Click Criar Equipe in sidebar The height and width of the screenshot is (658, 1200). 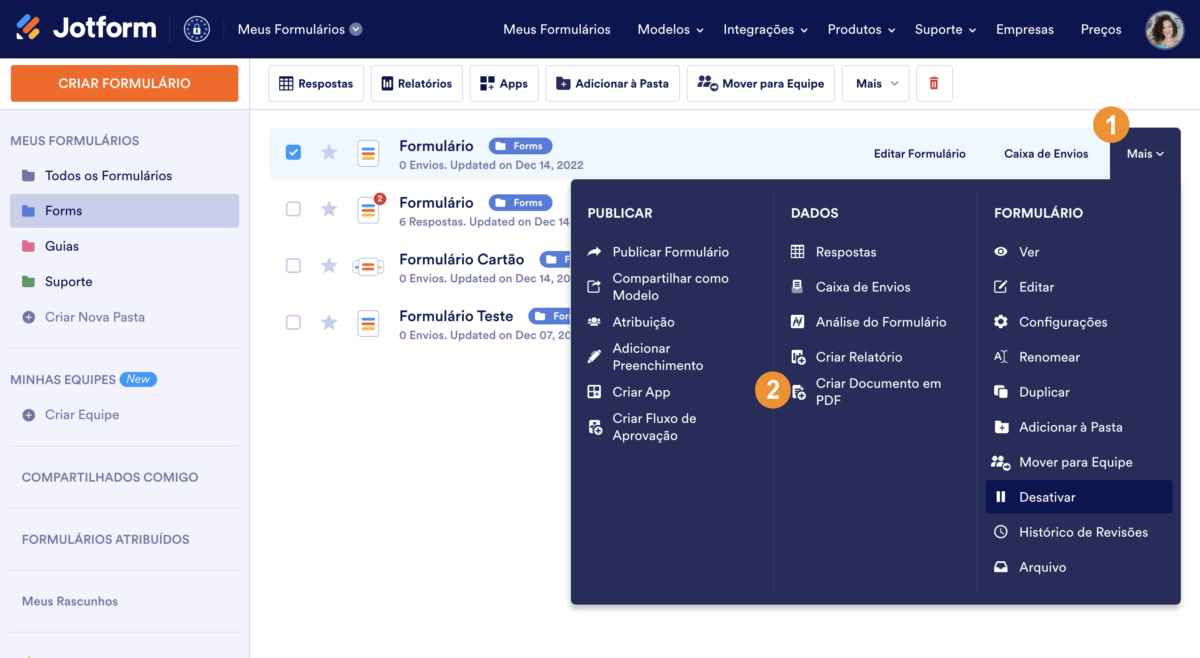pos(71,415)
